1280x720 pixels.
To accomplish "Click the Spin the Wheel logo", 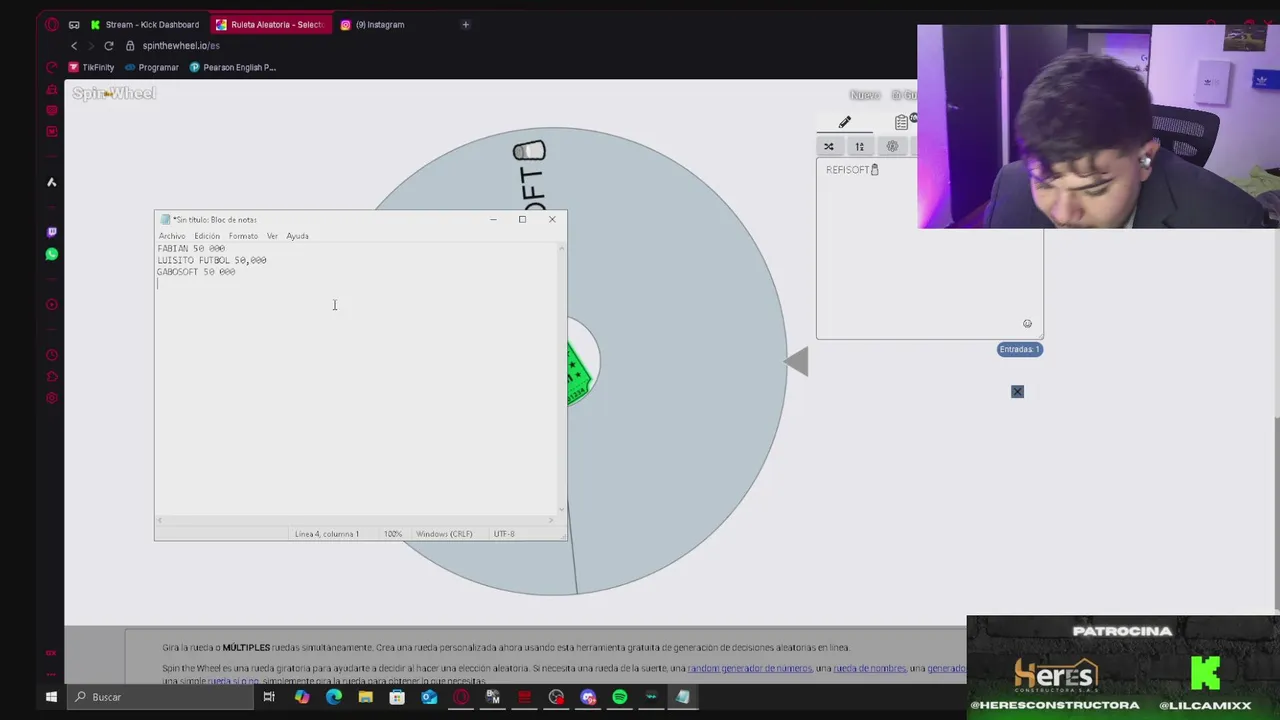I will 114,93.
